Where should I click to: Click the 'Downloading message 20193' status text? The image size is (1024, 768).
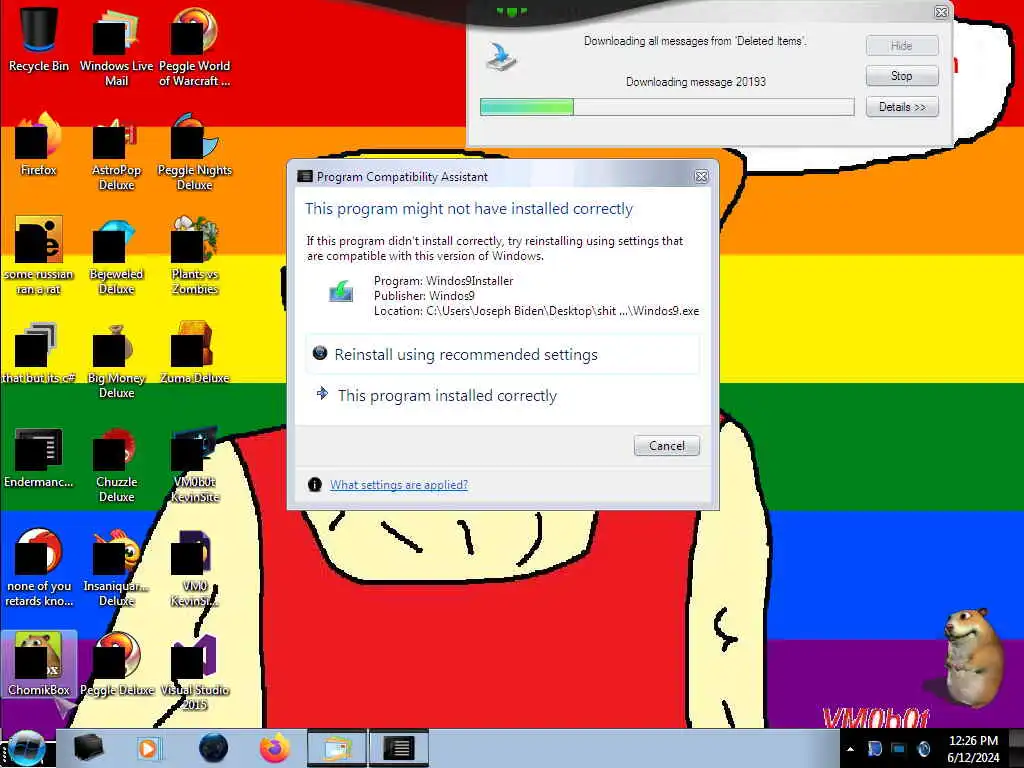click(696, 82)
